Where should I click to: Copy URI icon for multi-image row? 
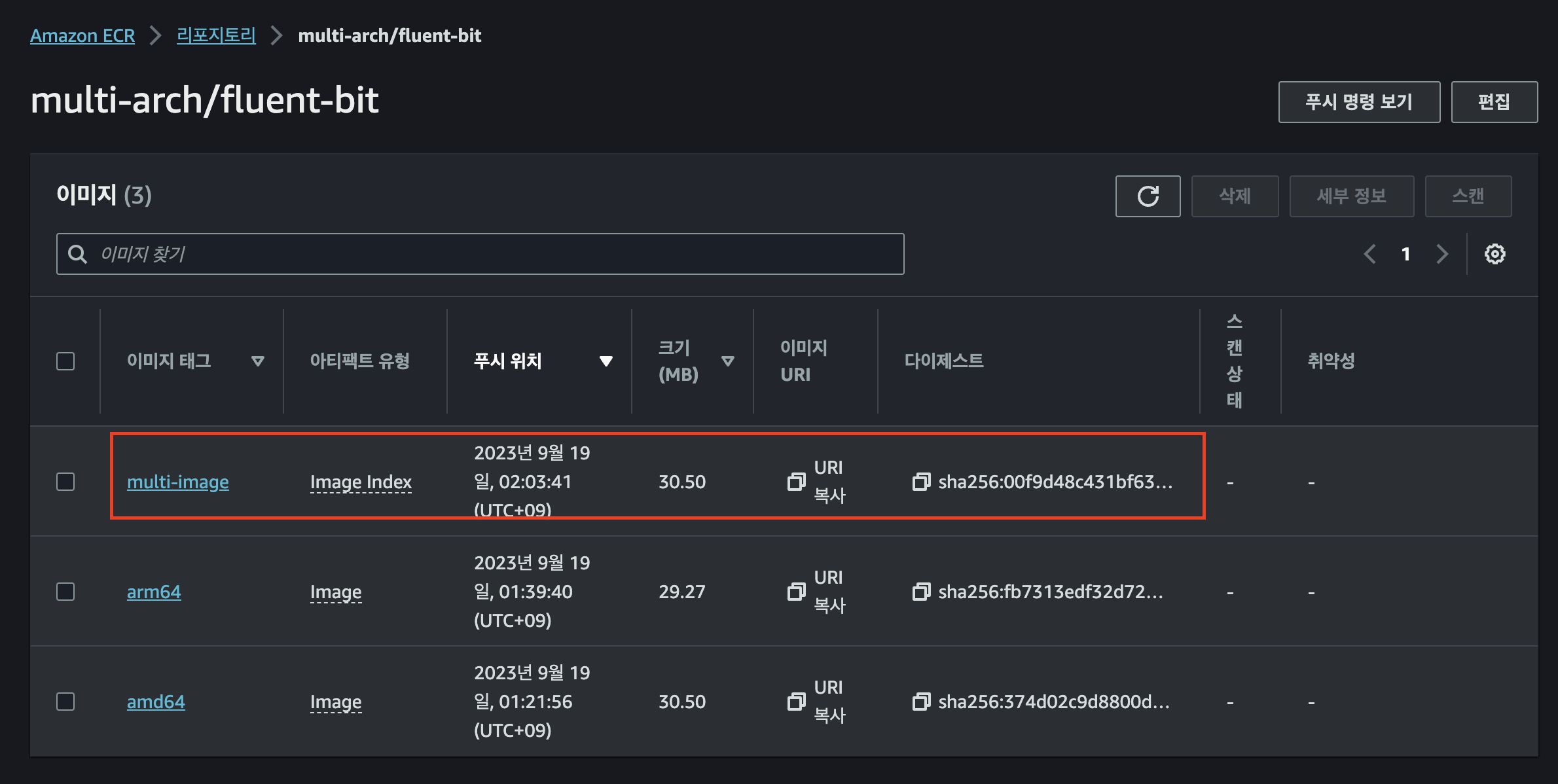796,482
